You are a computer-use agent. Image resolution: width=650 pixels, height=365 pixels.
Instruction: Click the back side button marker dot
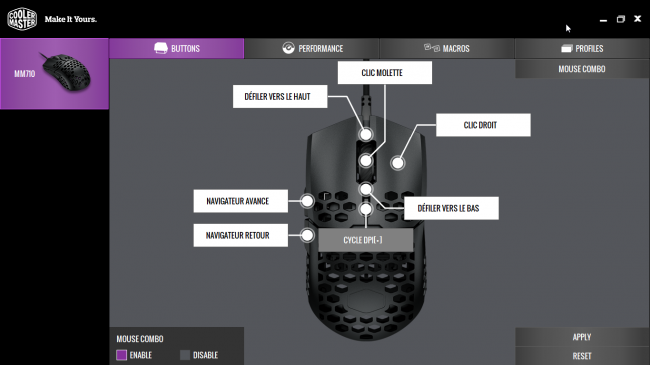[x=307, y=236]
